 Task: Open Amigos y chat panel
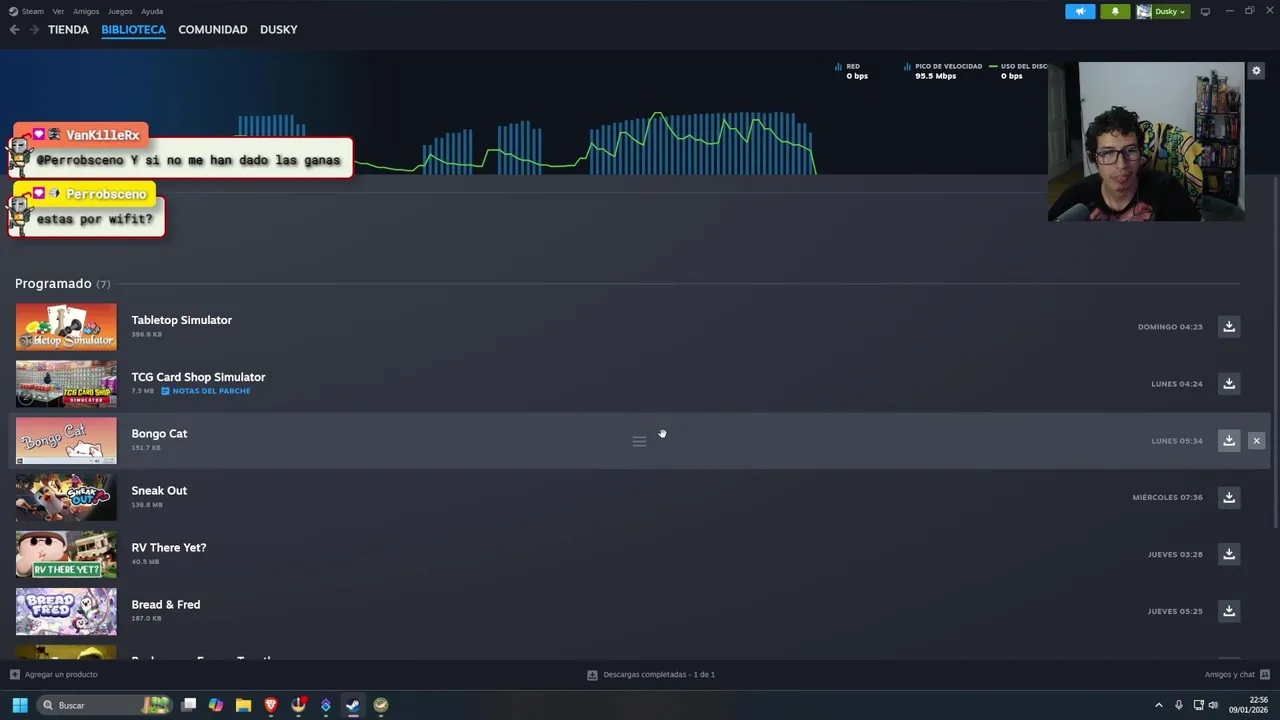1236,675
